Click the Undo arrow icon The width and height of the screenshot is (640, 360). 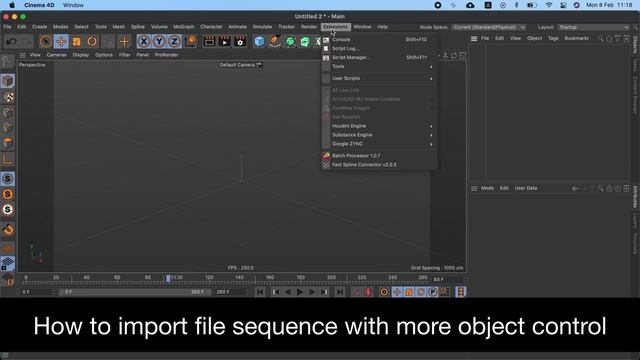tap(11, 42)
